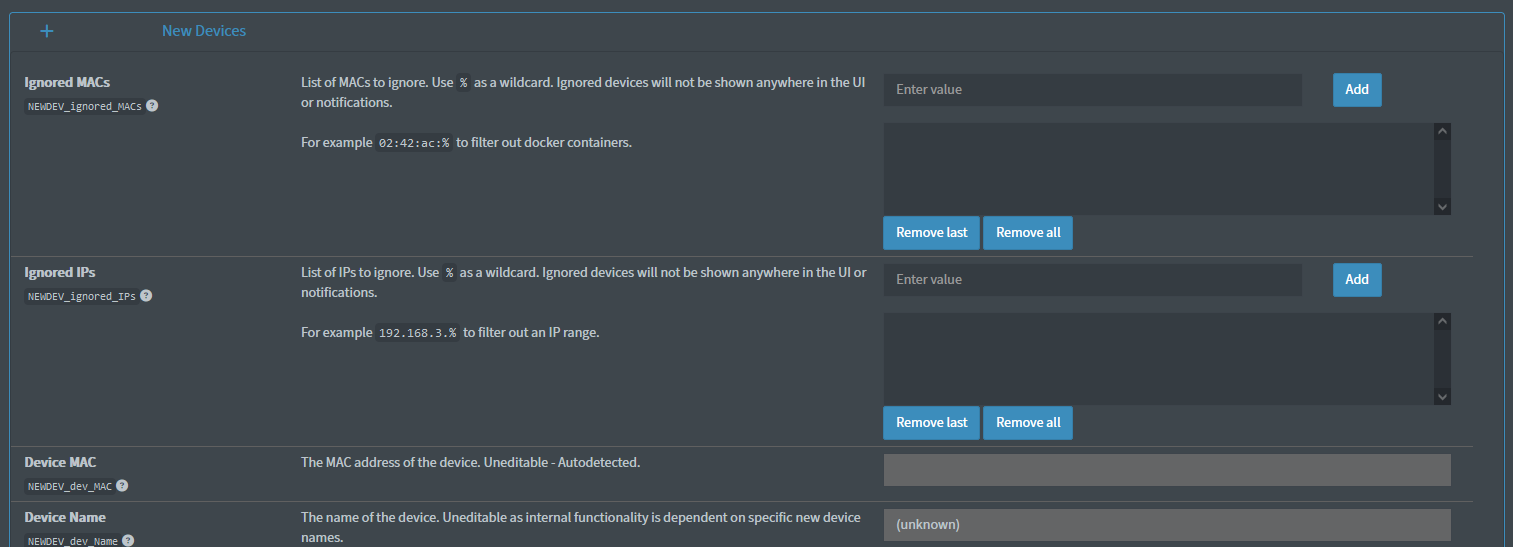1513x547 pixels.
Task: Click Remove last under Ignored MACs list
Action: (x=931, y=233)
